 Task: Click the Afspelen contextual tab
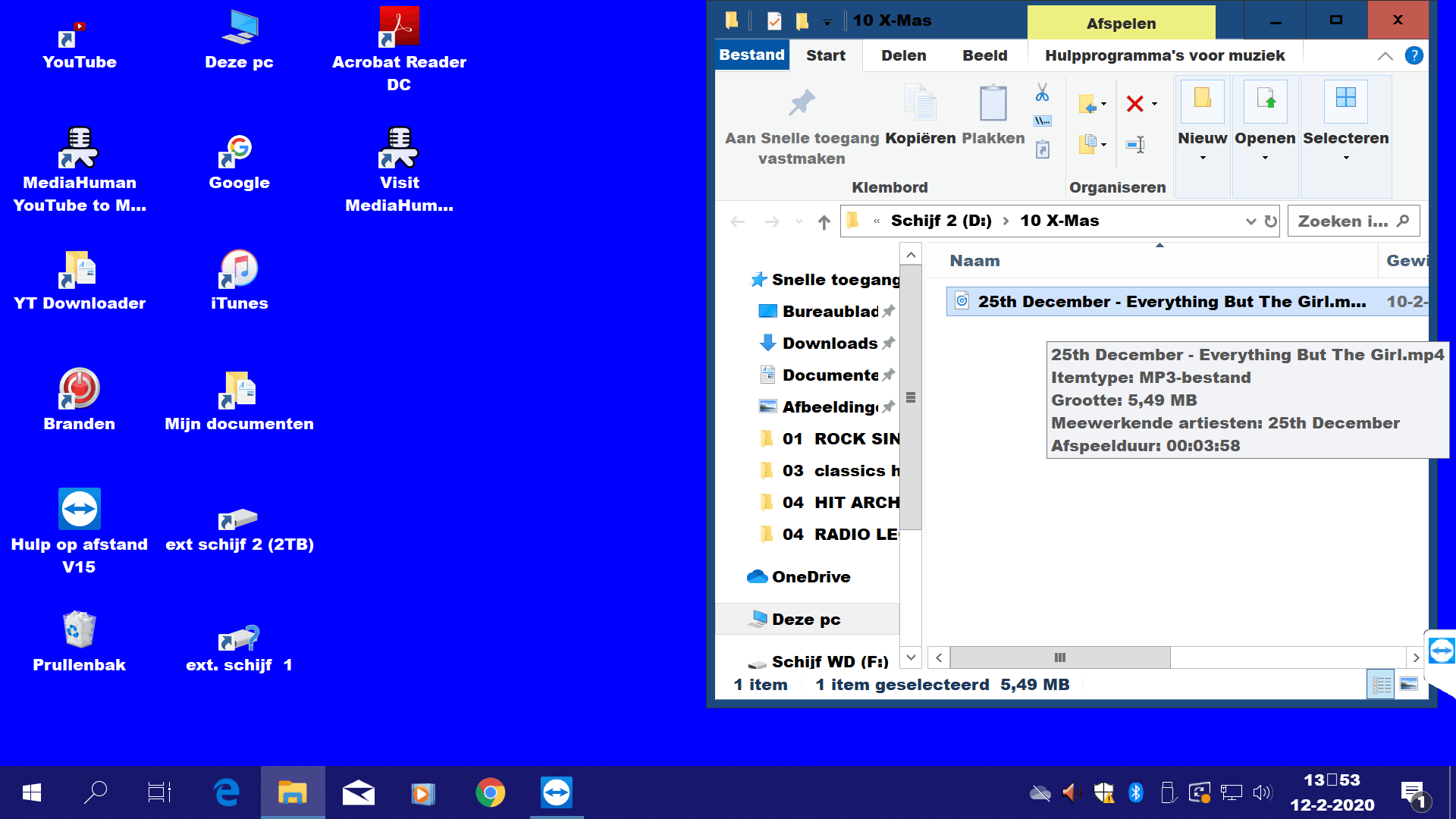tap(1121, 23)
